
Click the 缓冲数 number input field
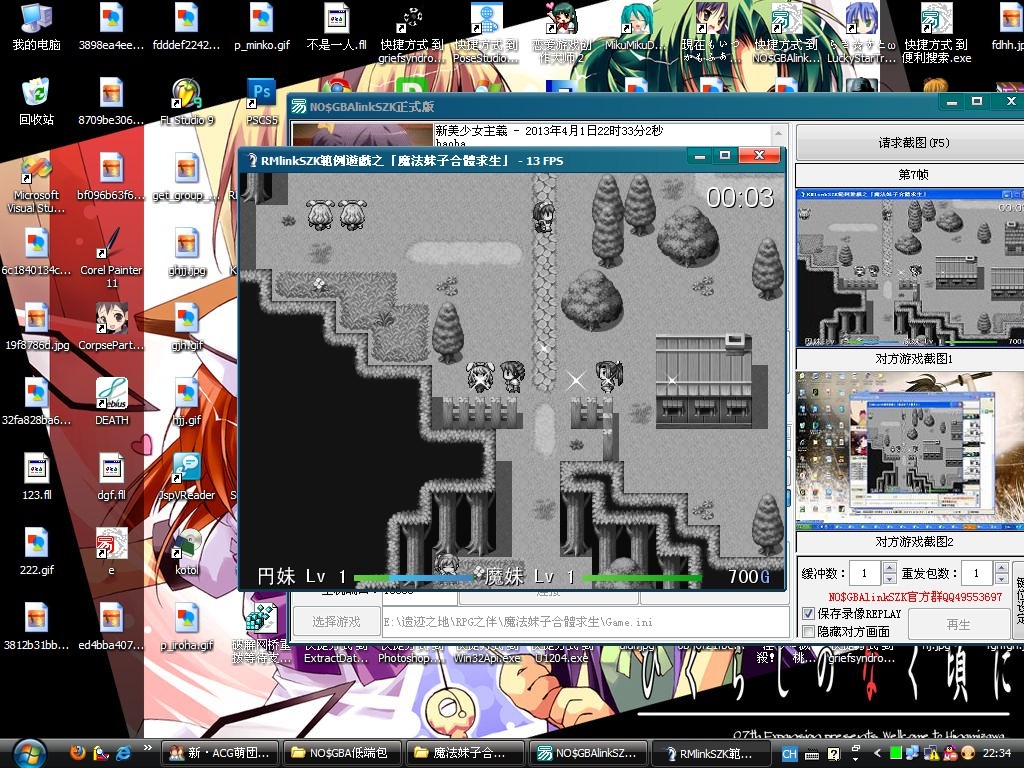coord(865,574)
